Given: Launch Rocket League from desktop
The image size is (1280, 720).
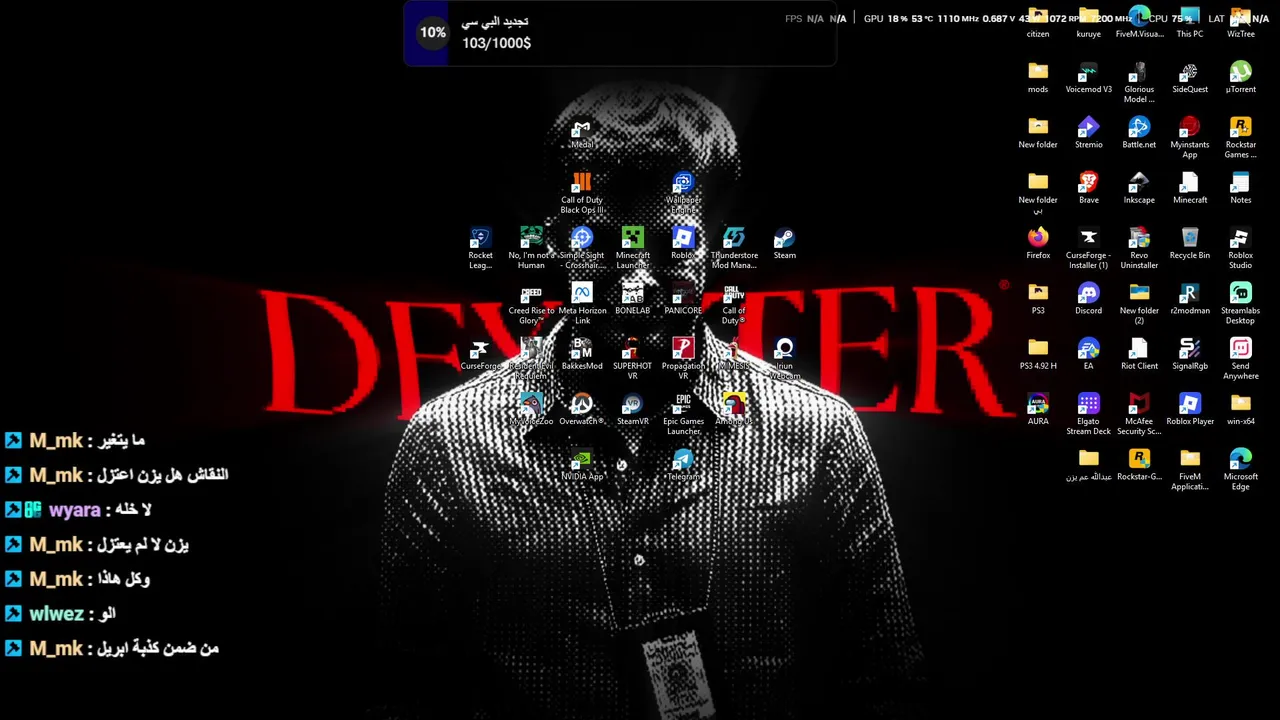Looking at the screenshot, I should coord(480,249).
